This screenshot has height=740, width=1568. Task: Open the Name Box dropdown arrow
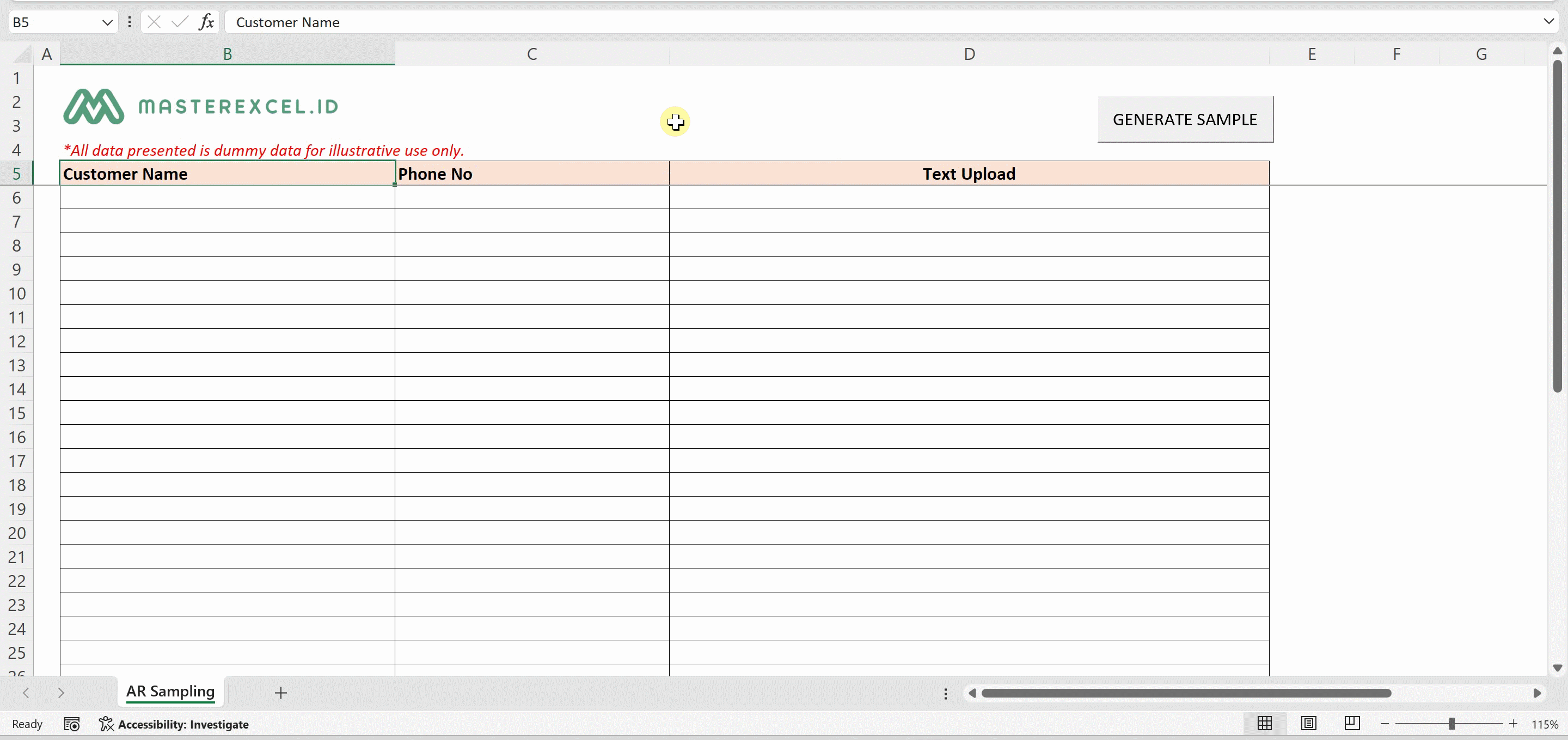click(107, 22)
